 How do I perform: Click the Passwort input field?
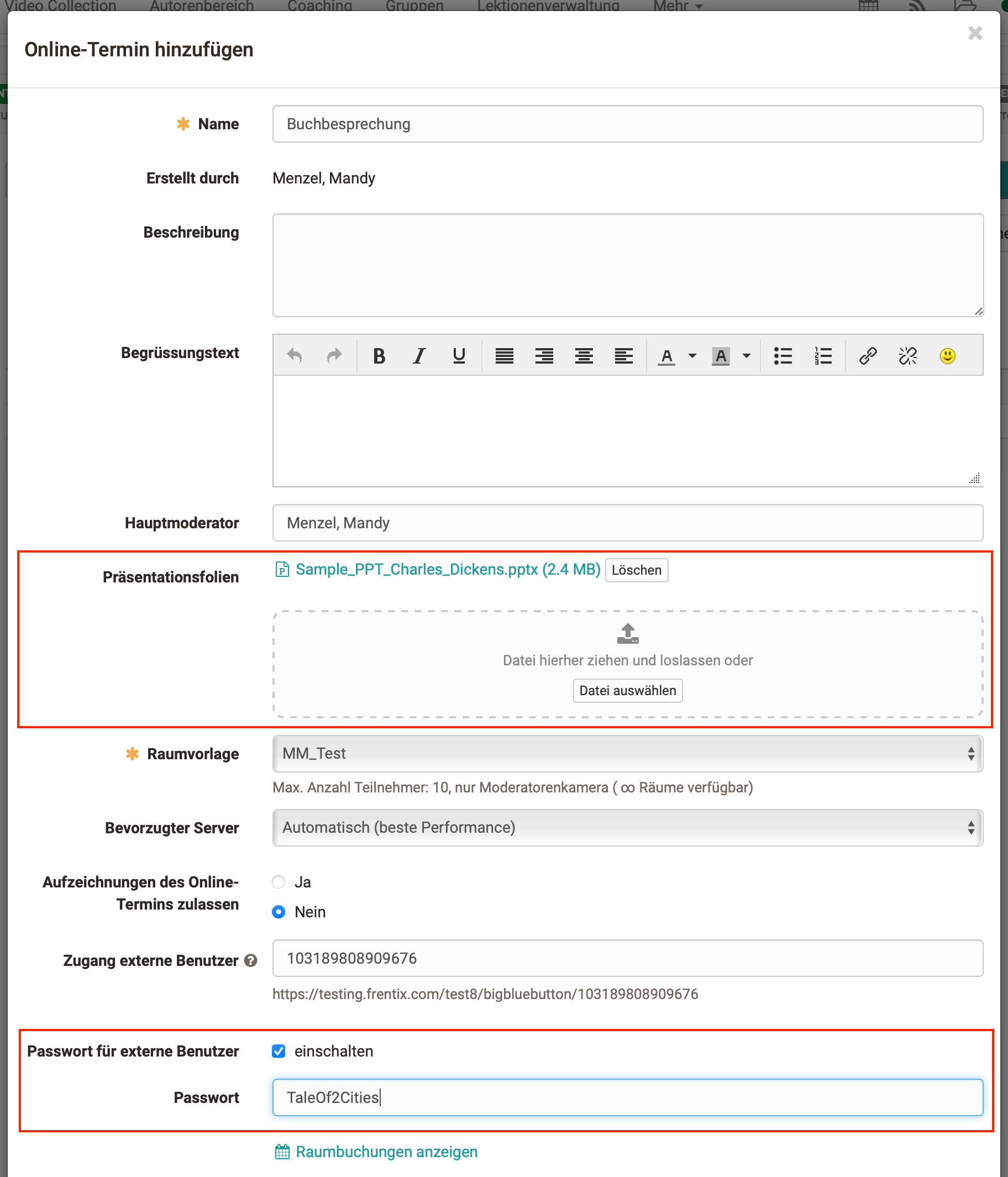pos(627,1097)
